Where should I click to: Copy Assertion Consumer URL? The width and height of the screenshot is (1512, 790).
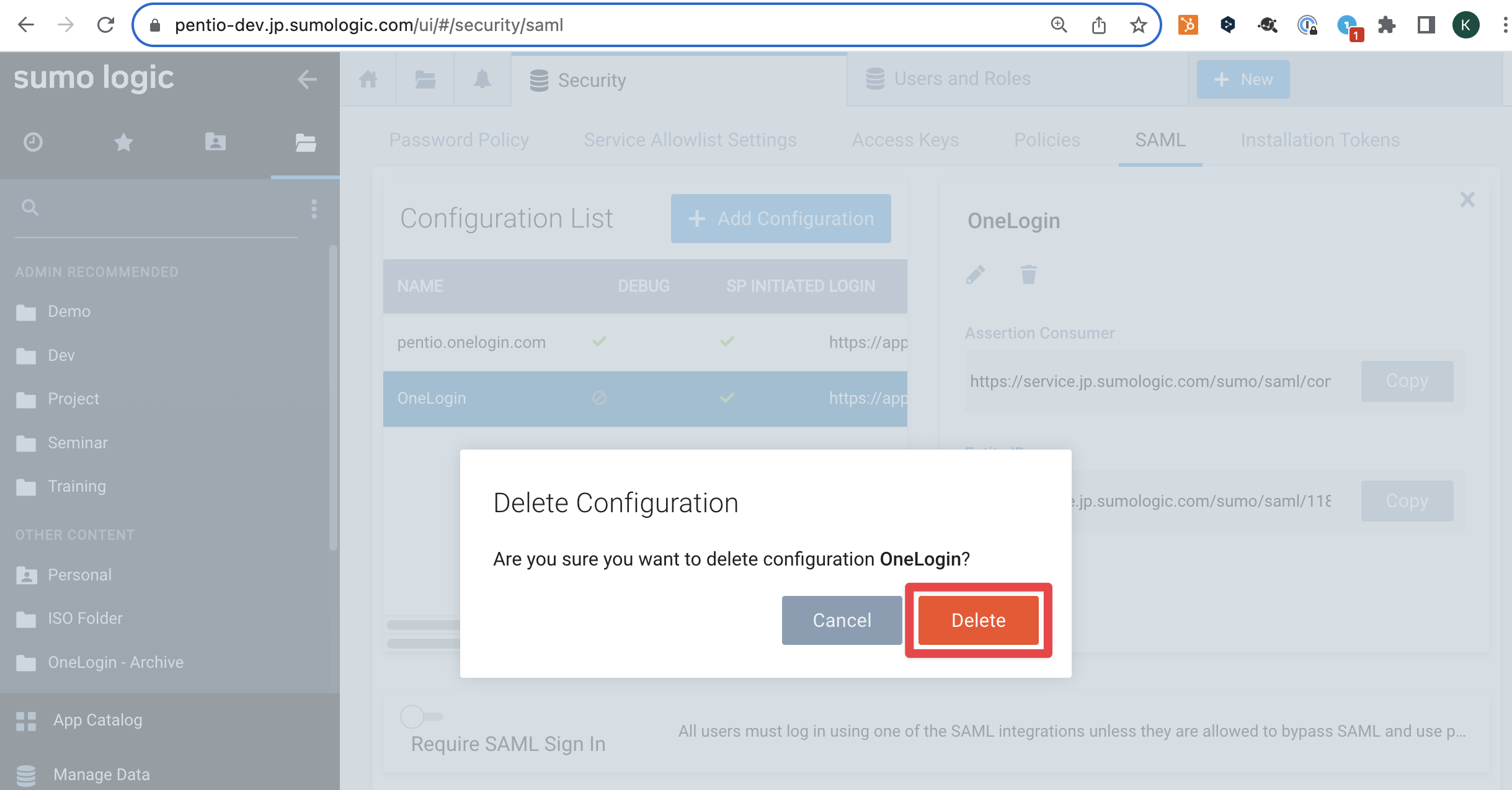click(x=1407, y=381)
